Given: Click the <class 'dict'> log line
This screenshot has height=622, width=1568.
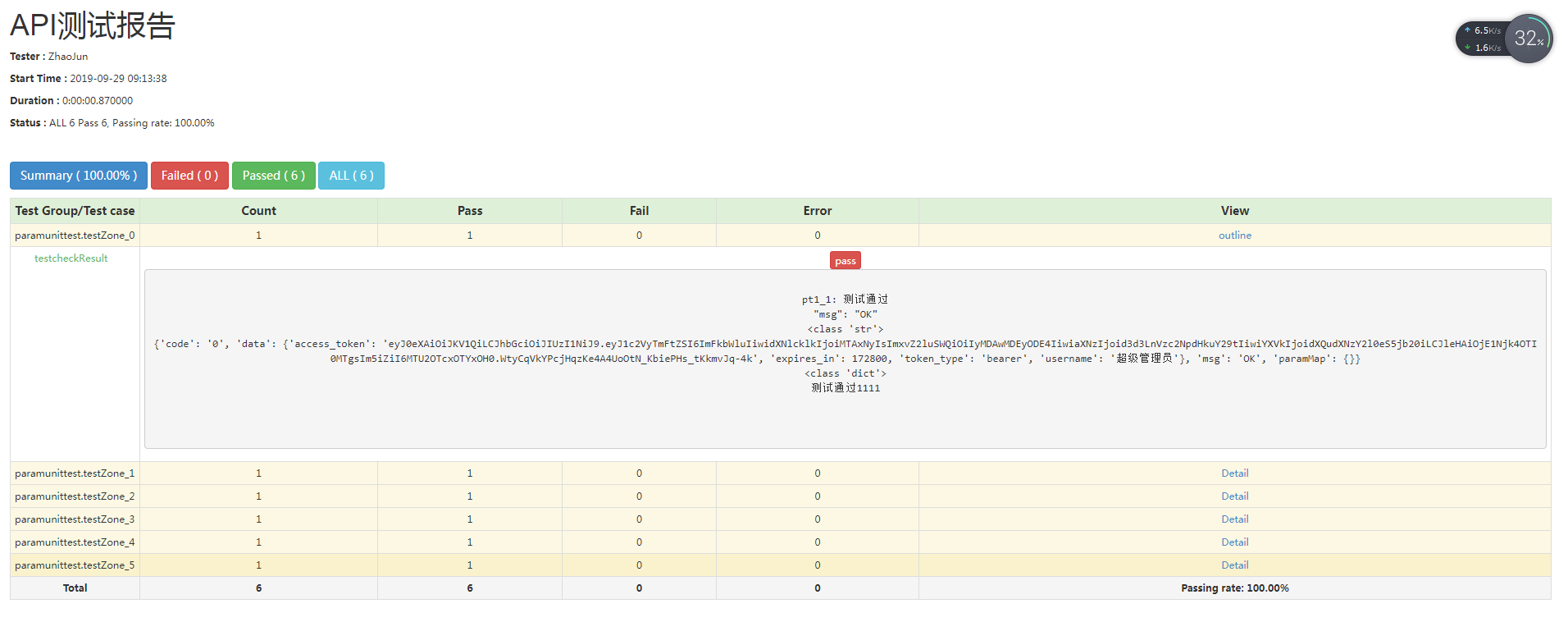Looking at the screenshot, I should pyautogui.click(x=846, y=373).
